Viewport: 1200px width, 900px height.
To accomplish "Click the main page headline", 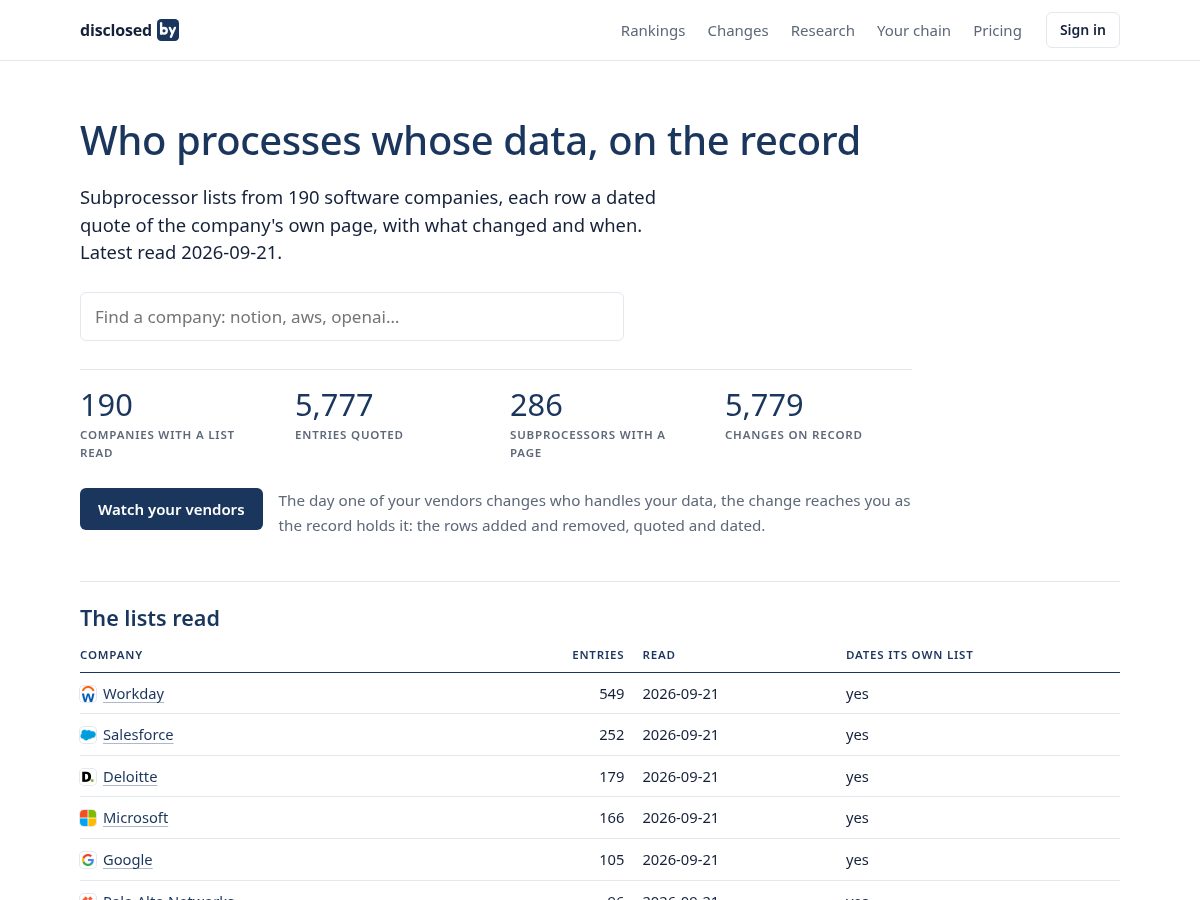I will coord(470,140).
